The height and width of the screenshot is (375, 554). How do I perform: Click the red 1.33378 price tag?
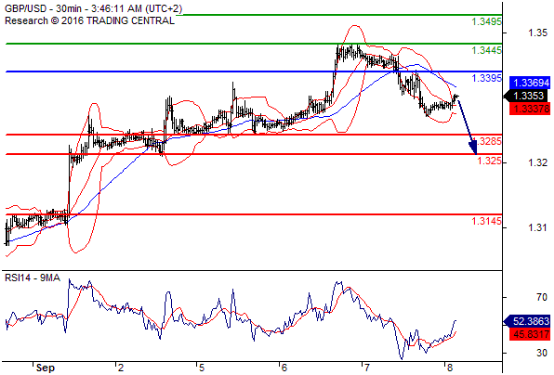[x=530, y=109]
